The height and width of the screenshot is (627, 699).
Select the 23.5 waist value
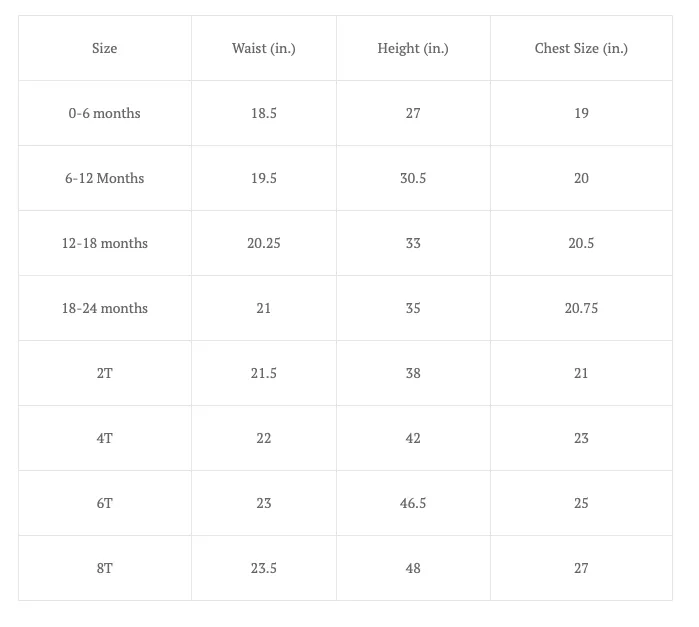tap(263, 569)
